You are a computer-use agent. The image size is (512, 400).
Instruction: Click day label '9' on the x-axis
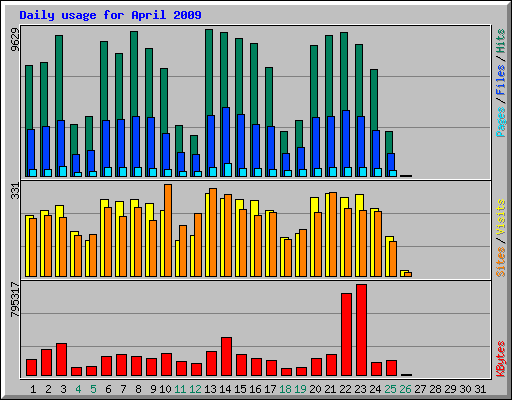[x=153, y=389]
